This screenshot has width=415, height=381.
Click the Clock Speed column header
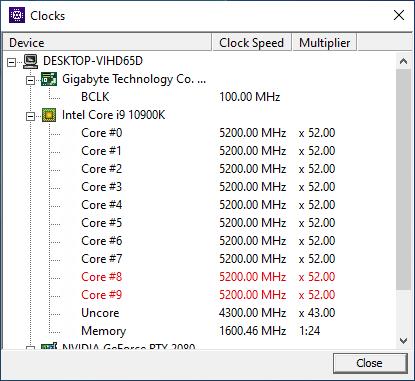[x=252, y=42]
